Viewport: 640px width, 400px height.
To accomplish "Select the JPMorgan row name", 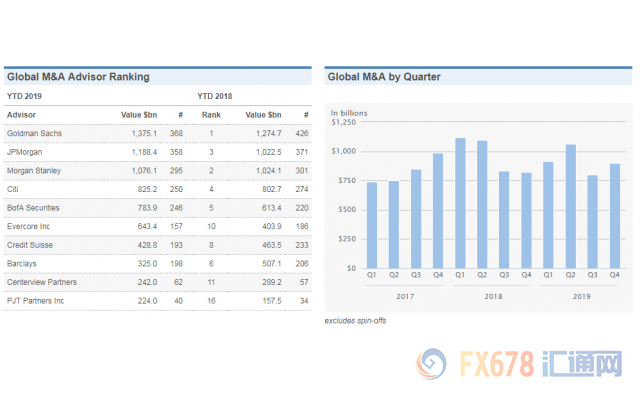I will point(24,152).
